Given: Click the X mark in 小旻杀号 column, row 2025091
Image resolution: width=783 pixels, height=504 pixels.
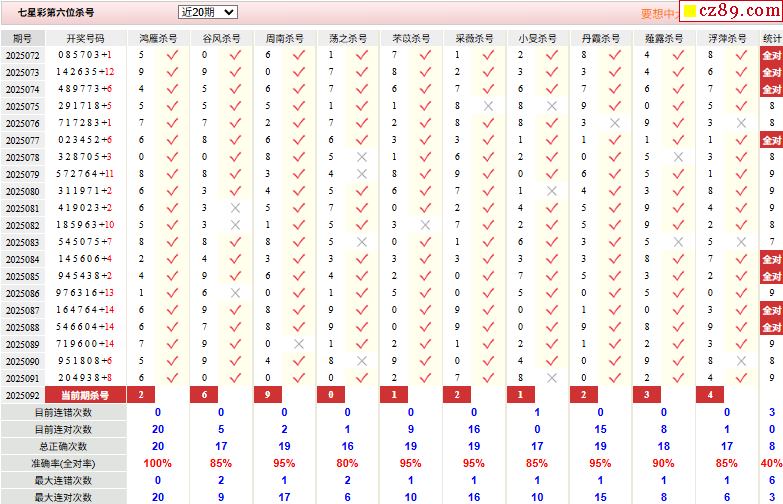Looking at the screenshot, I should click(552, 378).
